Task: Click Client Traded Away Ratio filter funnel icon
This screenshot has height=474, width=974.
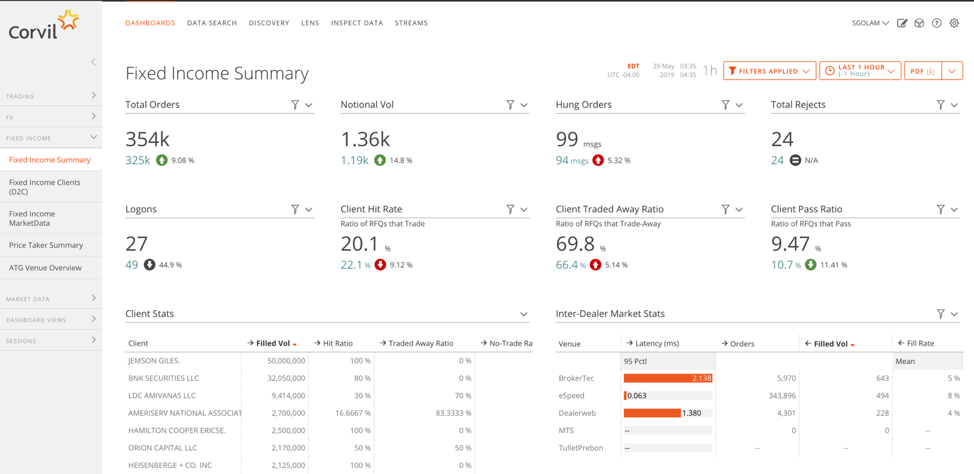Action: 725,209
